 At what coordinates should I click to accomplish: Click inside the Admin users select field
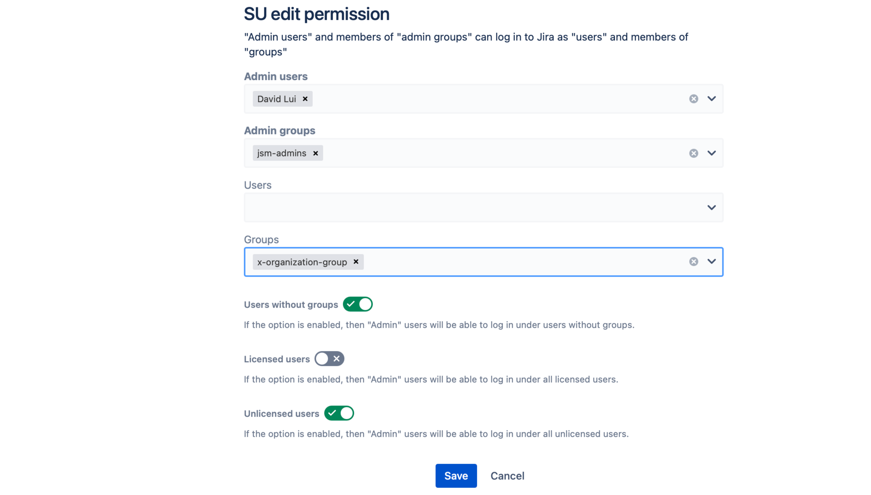click(500, 99)
